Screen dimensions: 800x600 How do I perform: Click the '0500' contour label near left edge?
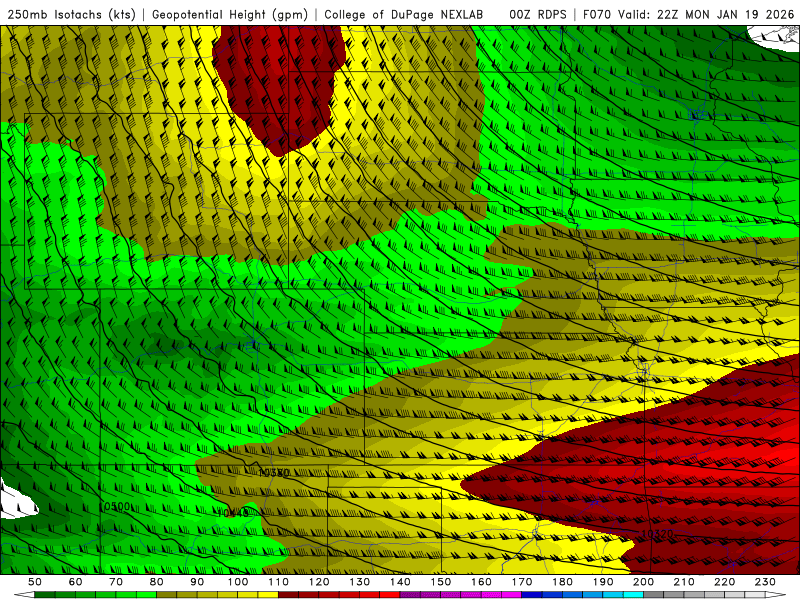(x=117, y=507)
